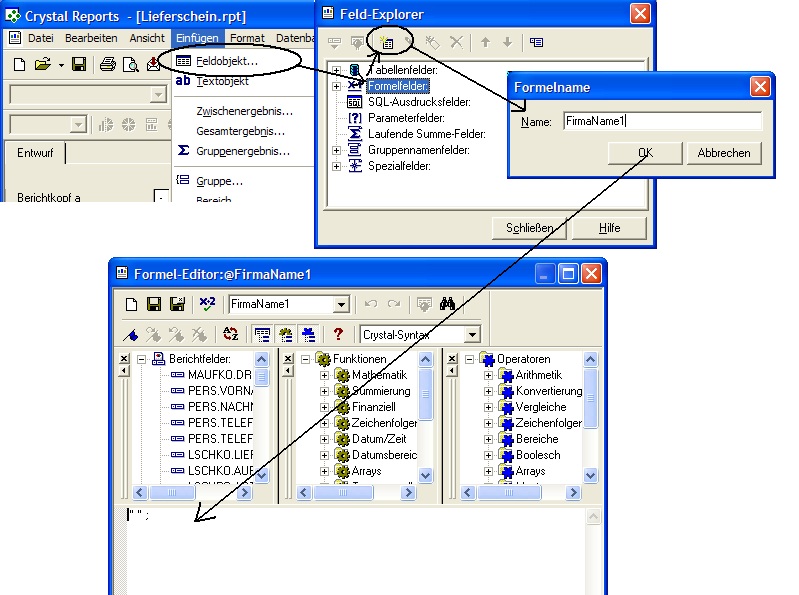
Task: Create a new formula in Formel-Editor toolbar
Action: [131, 305]
